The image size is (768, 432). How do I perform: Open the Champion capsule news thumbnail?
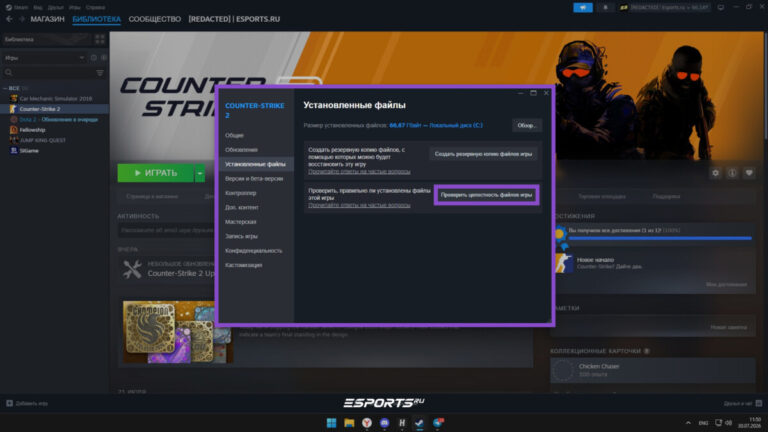tap(177, 332)
